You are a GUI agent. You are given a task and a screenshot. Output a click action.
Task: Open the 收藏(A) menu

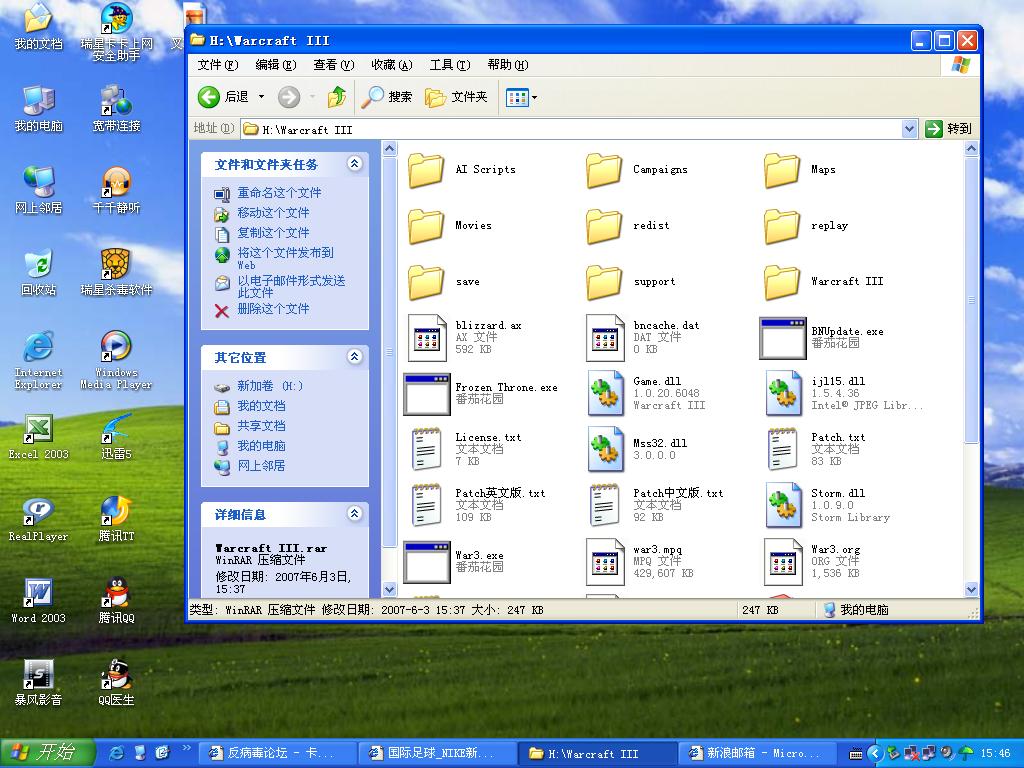click(x=392, y=65)
